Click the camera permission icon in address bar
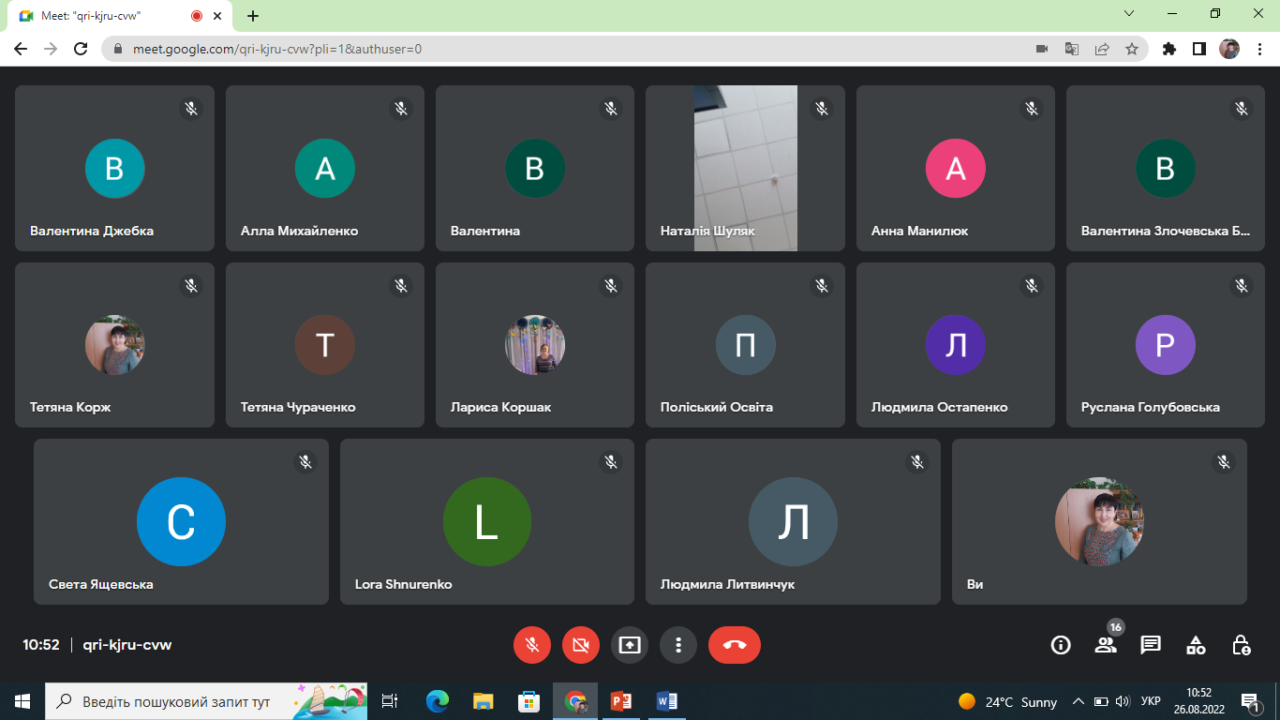 1041,48
